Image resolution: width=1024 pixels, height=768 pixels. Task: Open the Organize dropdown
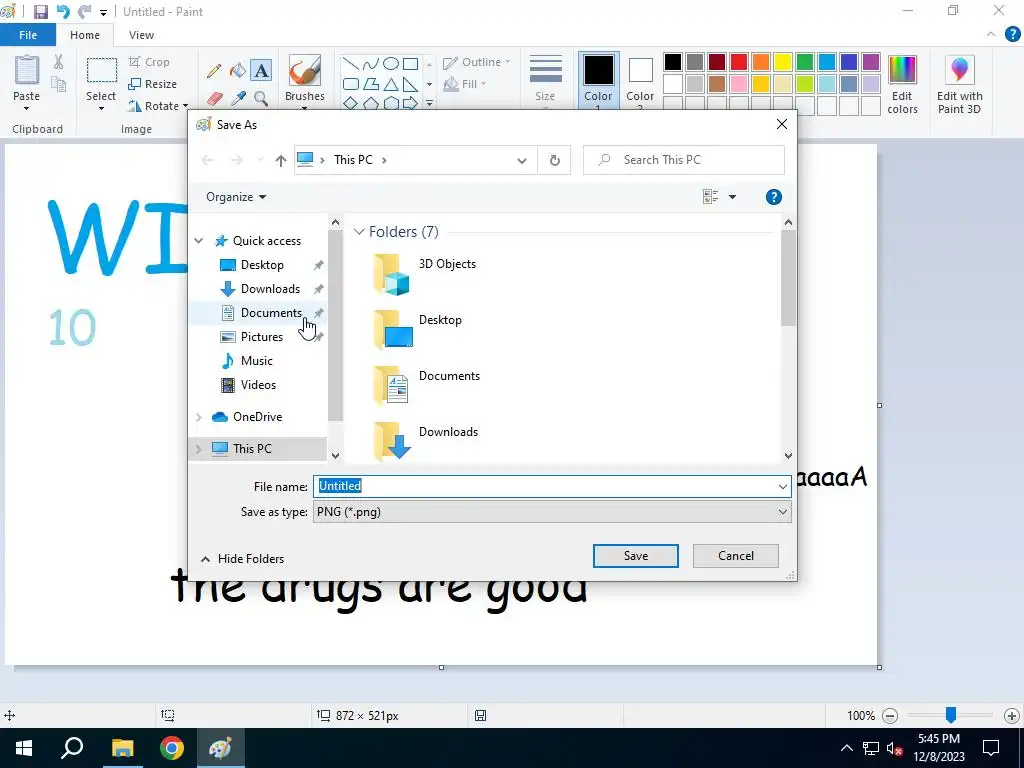pyautogui.click(x=236, y=197)
